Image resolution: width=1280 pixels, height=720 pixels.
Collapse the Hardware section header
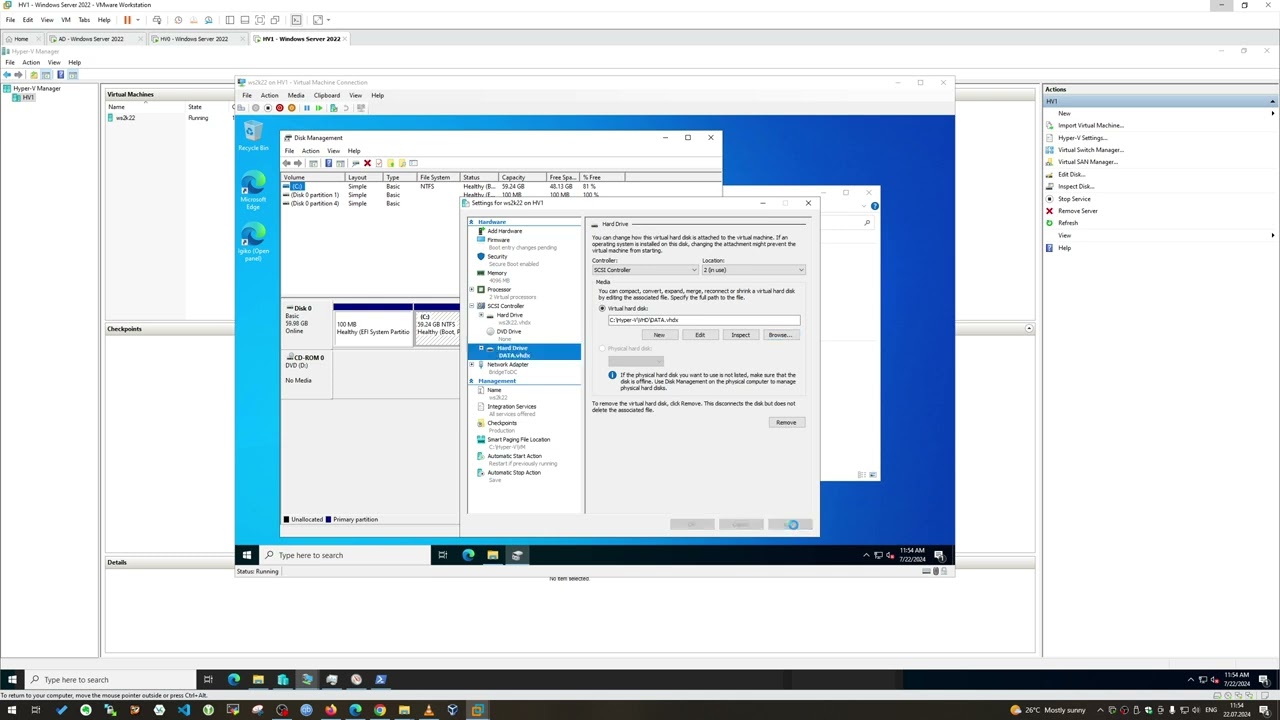472,222
